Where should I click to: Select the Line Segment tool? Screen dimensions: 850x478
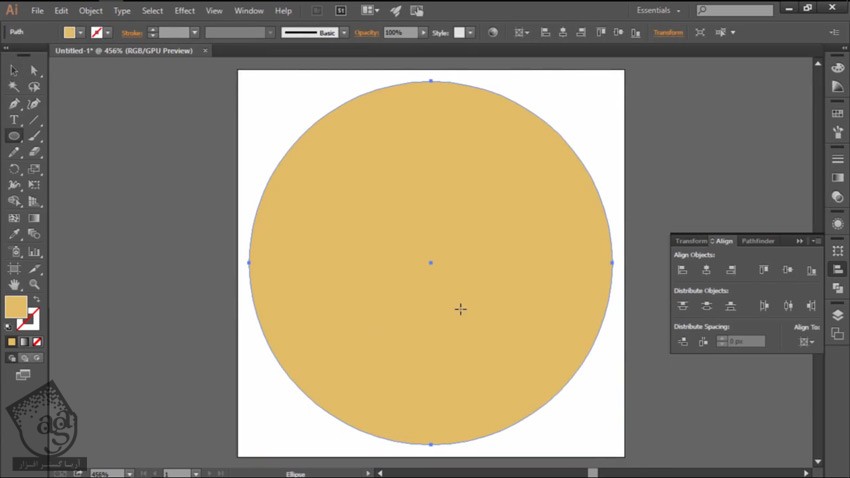pyautogui.click(x=34, y=120)
